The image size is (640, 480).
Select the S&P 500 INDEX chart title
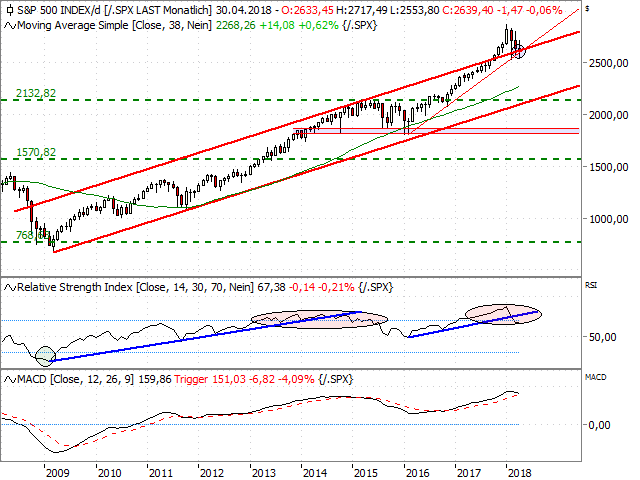(x=59, y=10)
